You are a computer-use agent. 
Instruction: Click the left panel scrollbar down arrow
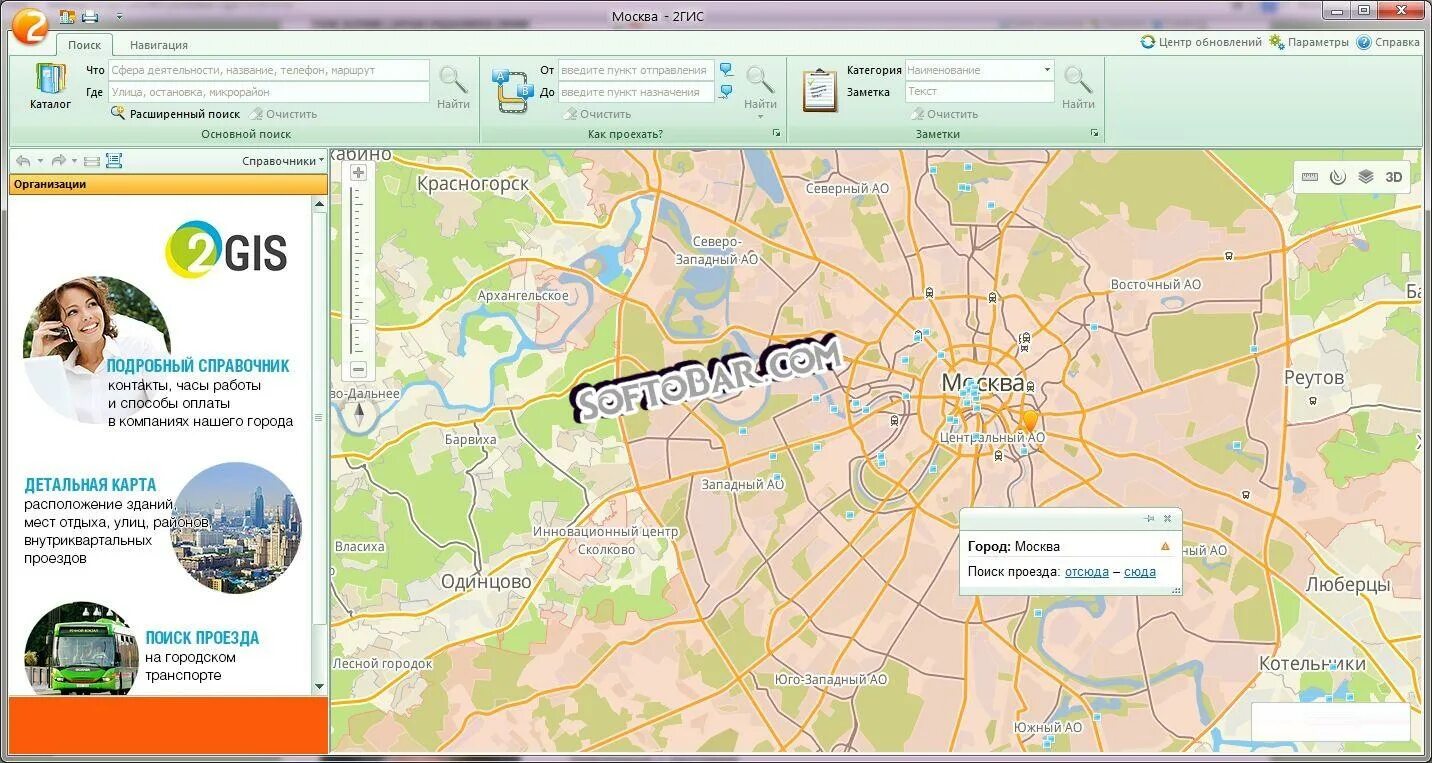tap(320, 687)
